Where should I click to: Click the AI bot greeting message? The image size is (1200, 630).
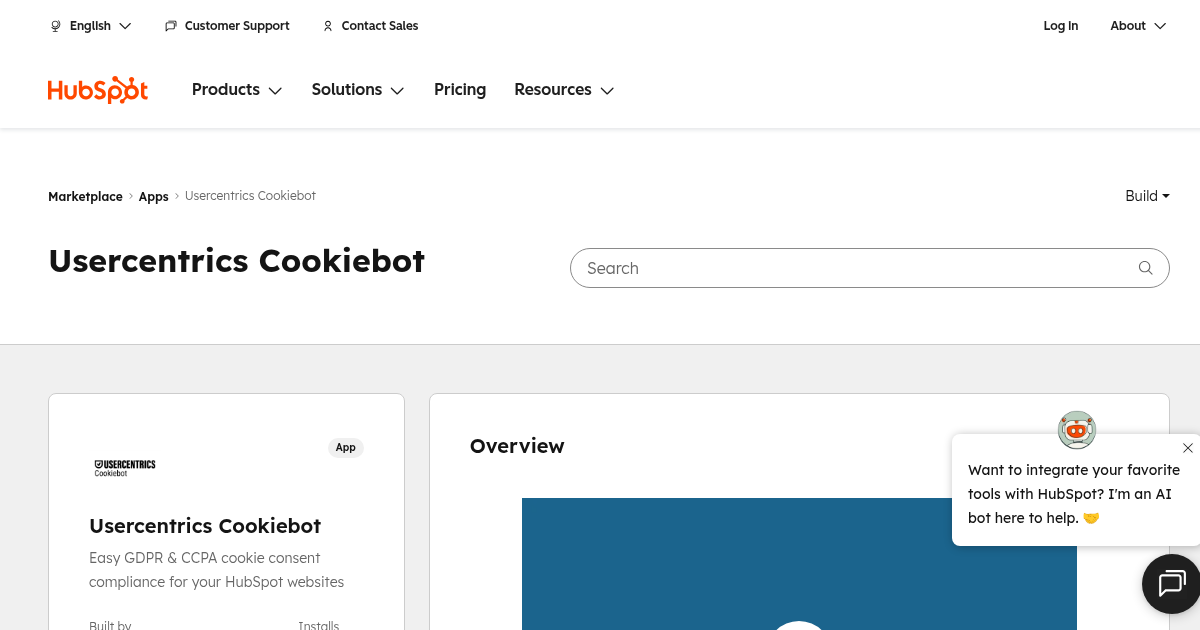coord(1074,494)
